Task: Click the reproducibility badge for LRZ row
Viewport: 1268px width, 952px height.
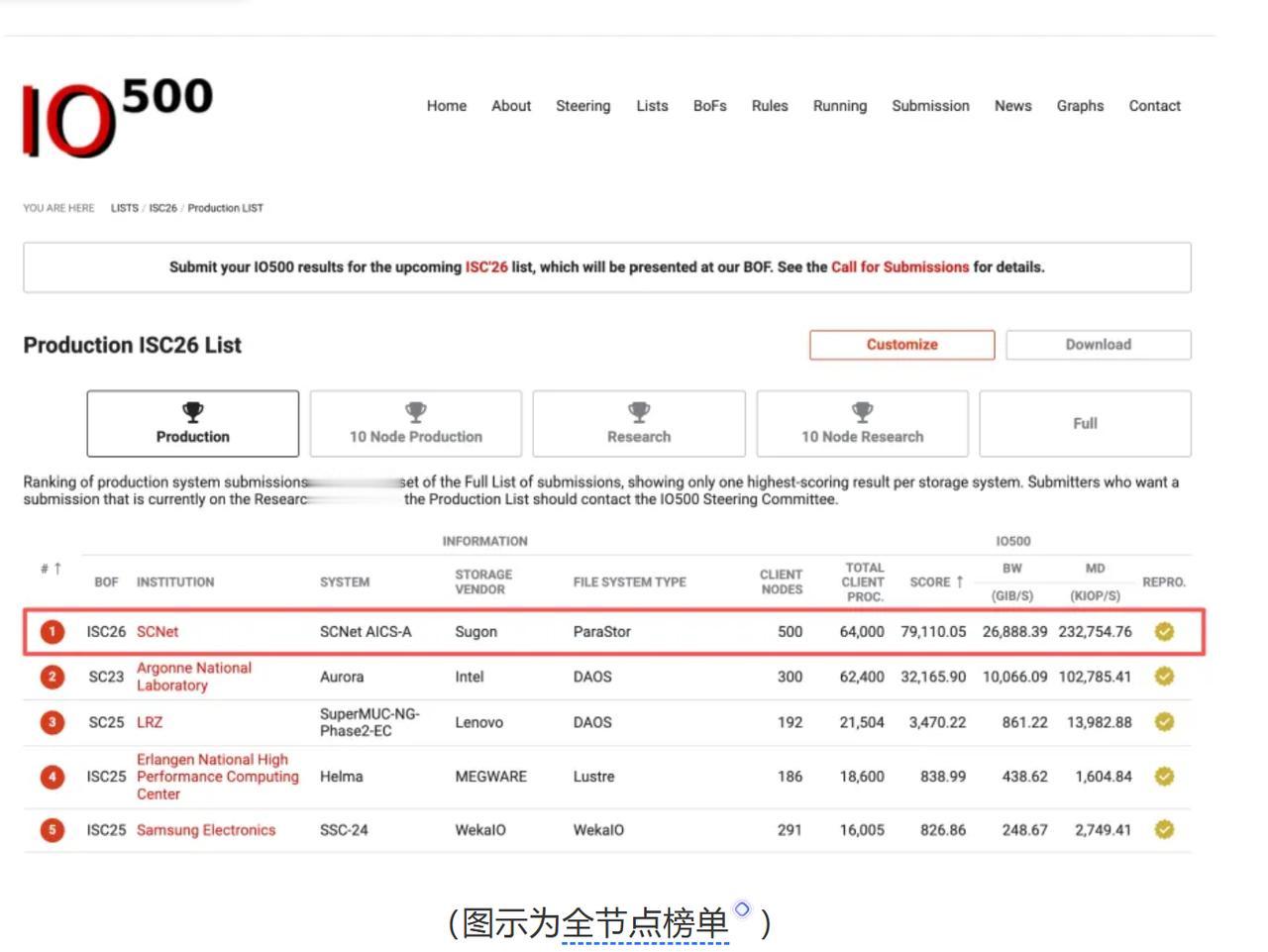Action: (1165, 722)
